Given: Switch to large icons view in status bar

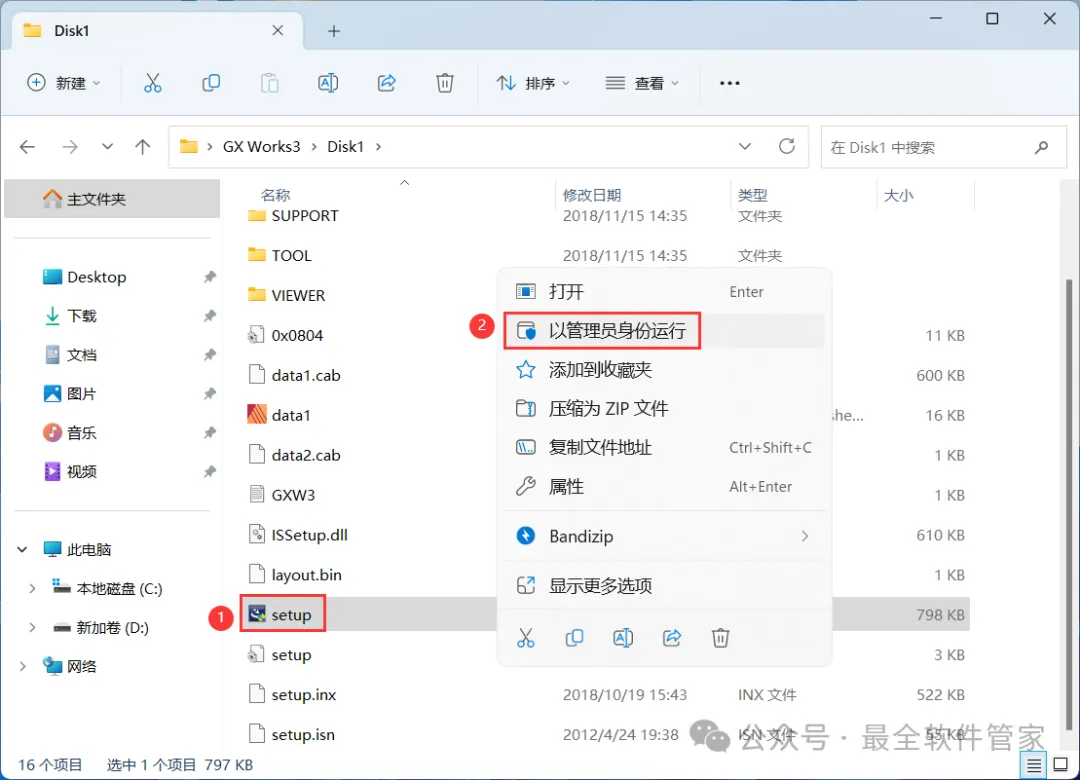Looking at the screenshot, I should (x=1061, y=765).
